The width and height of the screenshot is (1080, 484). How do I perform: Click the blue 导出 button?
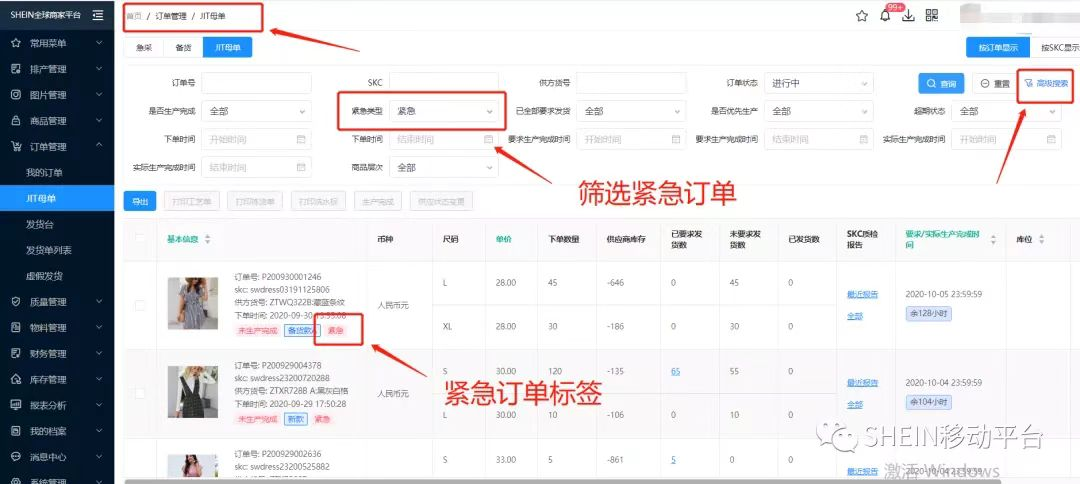pyautogui.click(x=140, y=202)
